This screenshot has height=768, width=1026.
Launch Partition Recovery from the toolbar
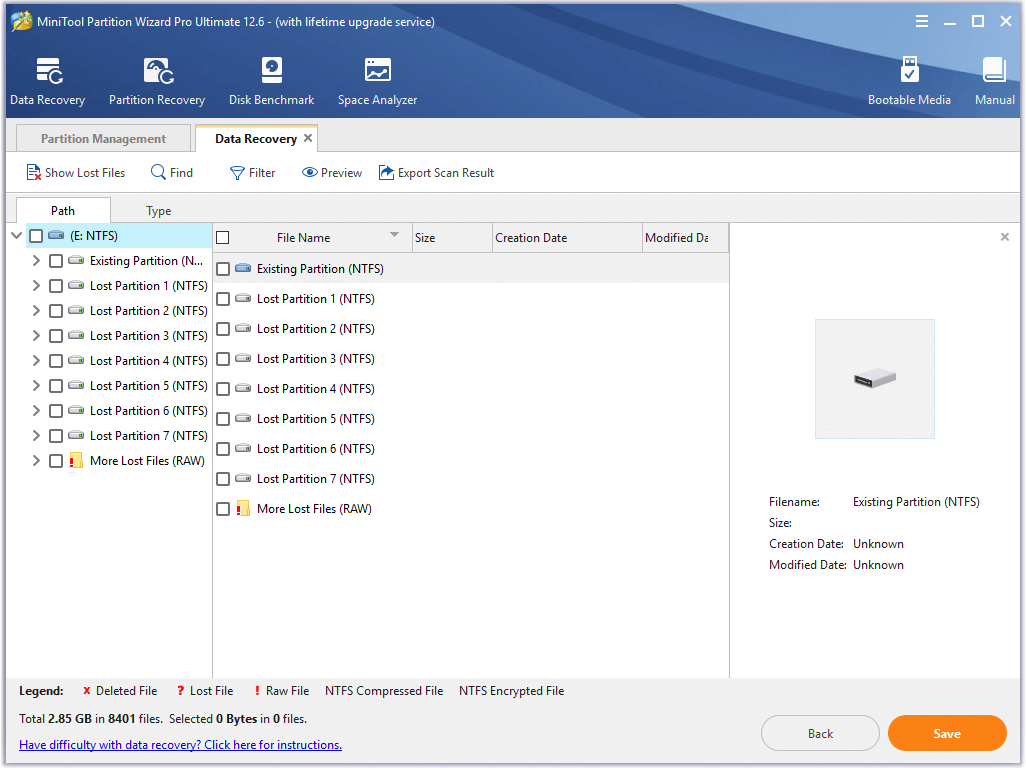(x=158, y=71)
